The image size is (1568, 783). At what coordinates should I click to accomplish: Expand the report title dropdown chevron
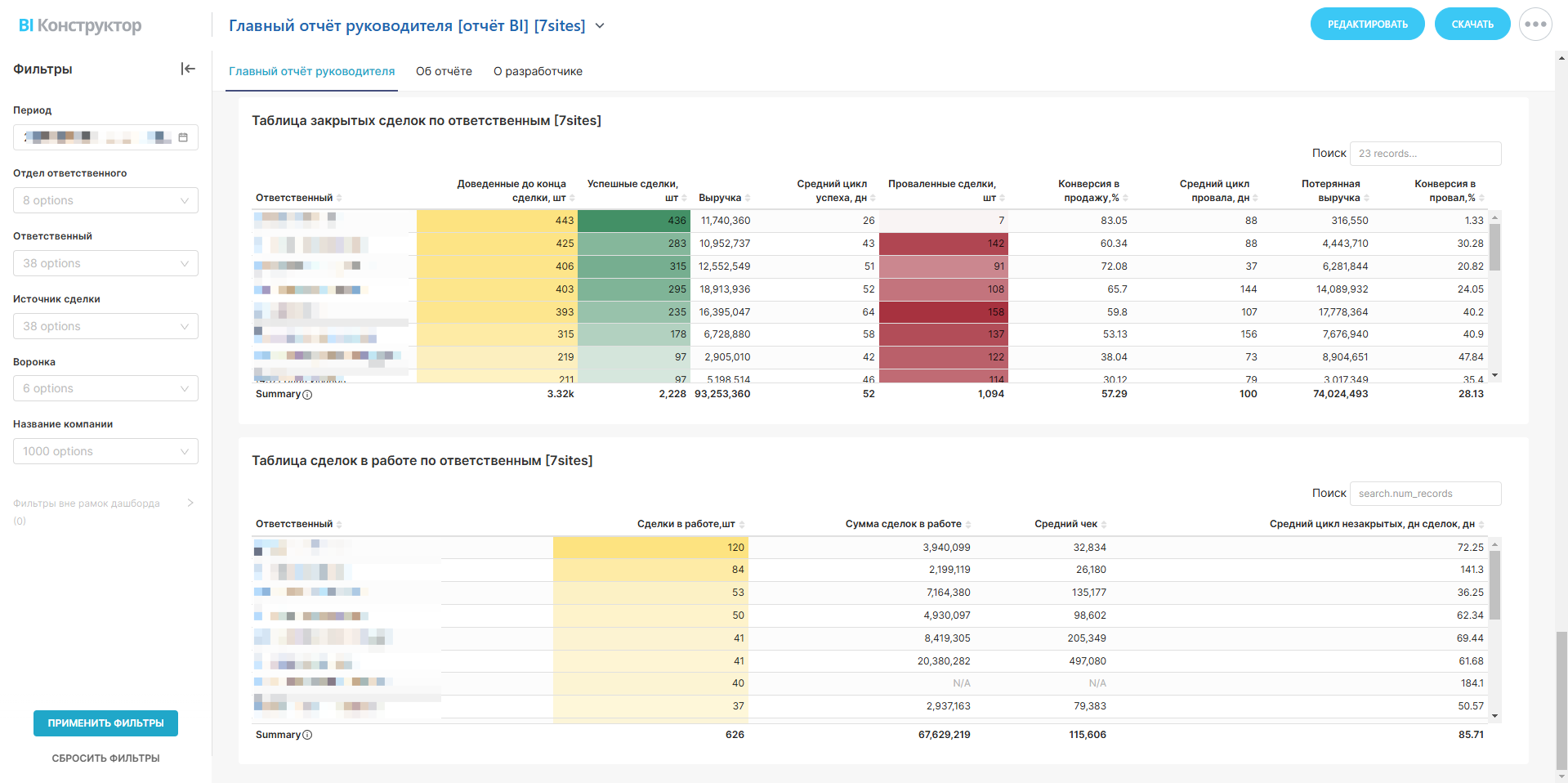pyautogui.click(x=600, y=26)
